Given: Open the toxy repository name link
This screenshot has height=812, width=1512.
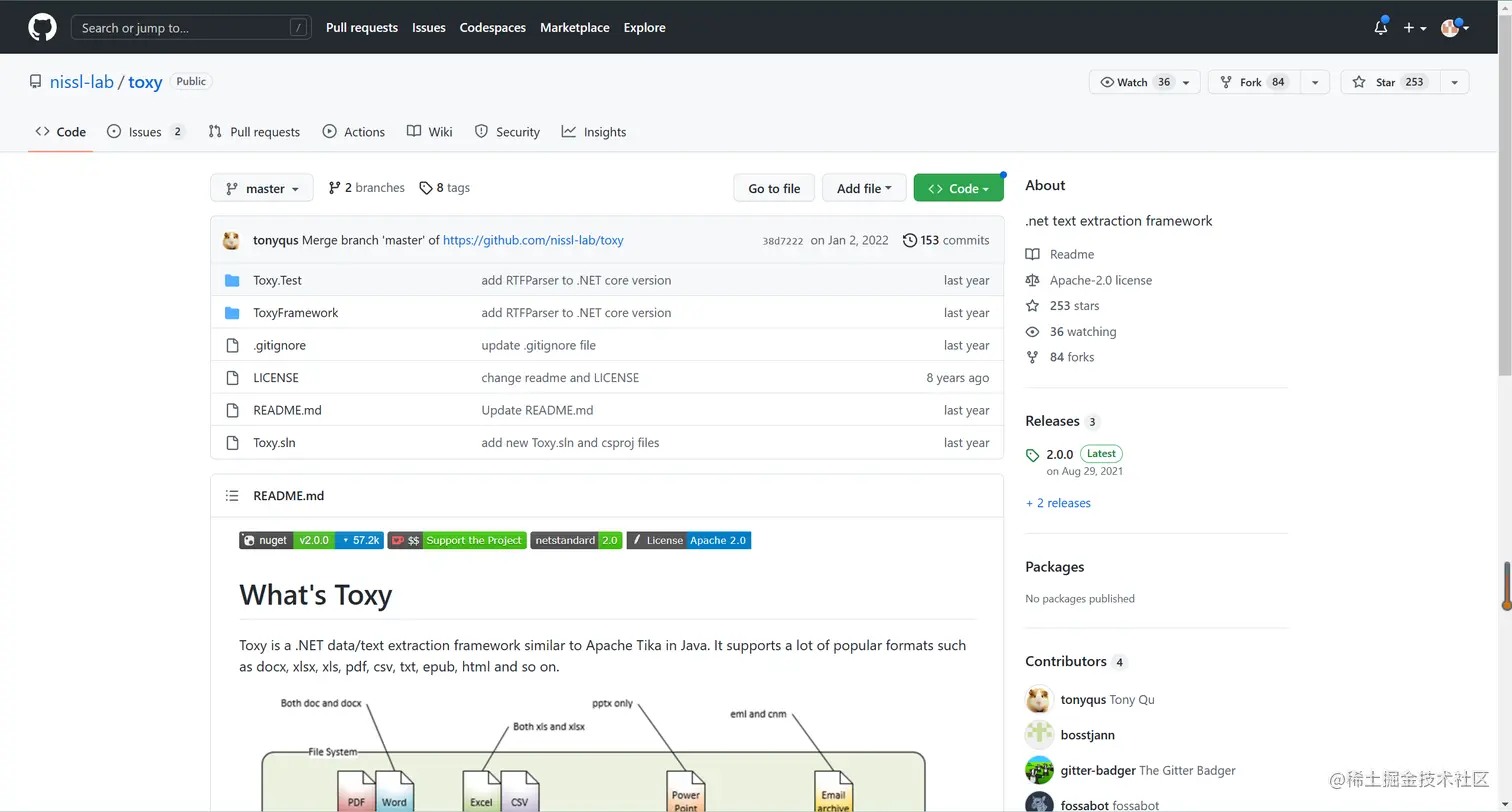Looking at the screenshot, I should 145,82.
